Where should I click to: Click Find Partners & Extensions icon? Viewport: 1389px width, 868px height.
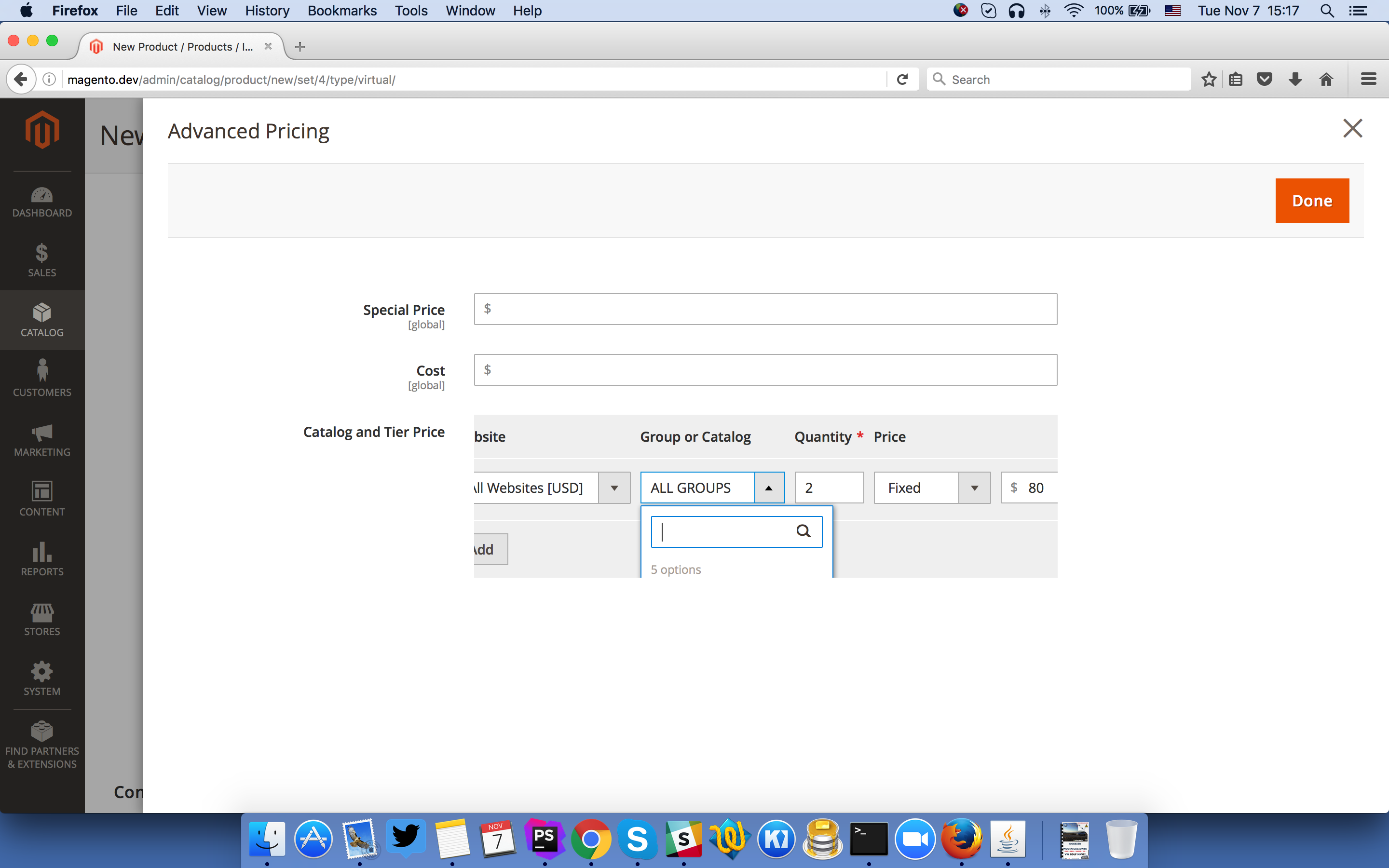click(42, 744)
